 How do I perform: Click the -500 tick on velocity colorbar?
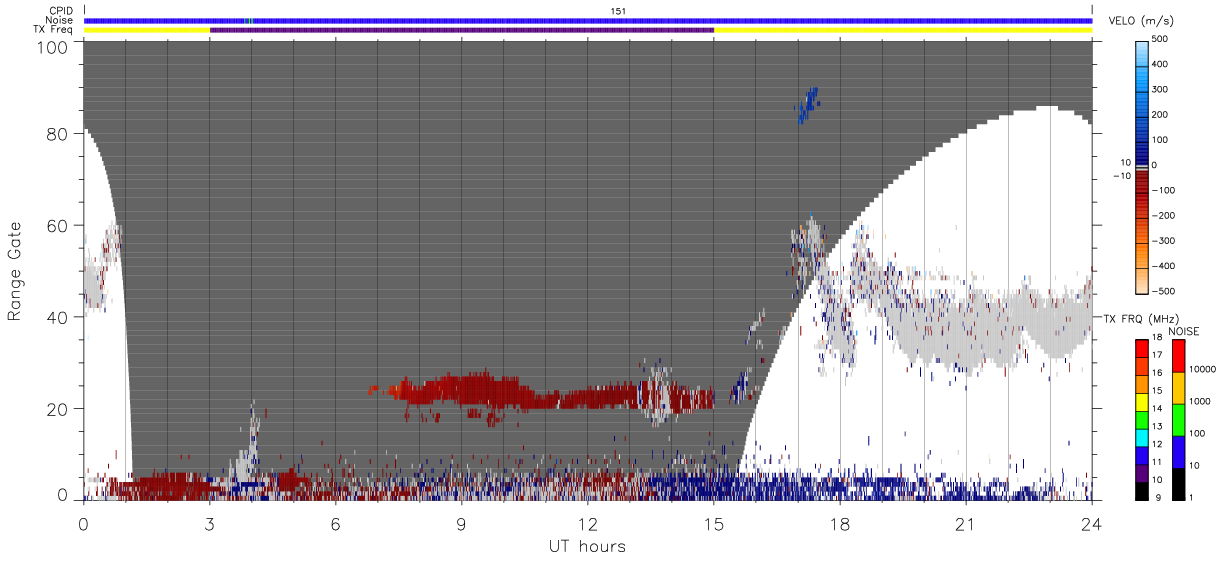[x=1165, y=290]
